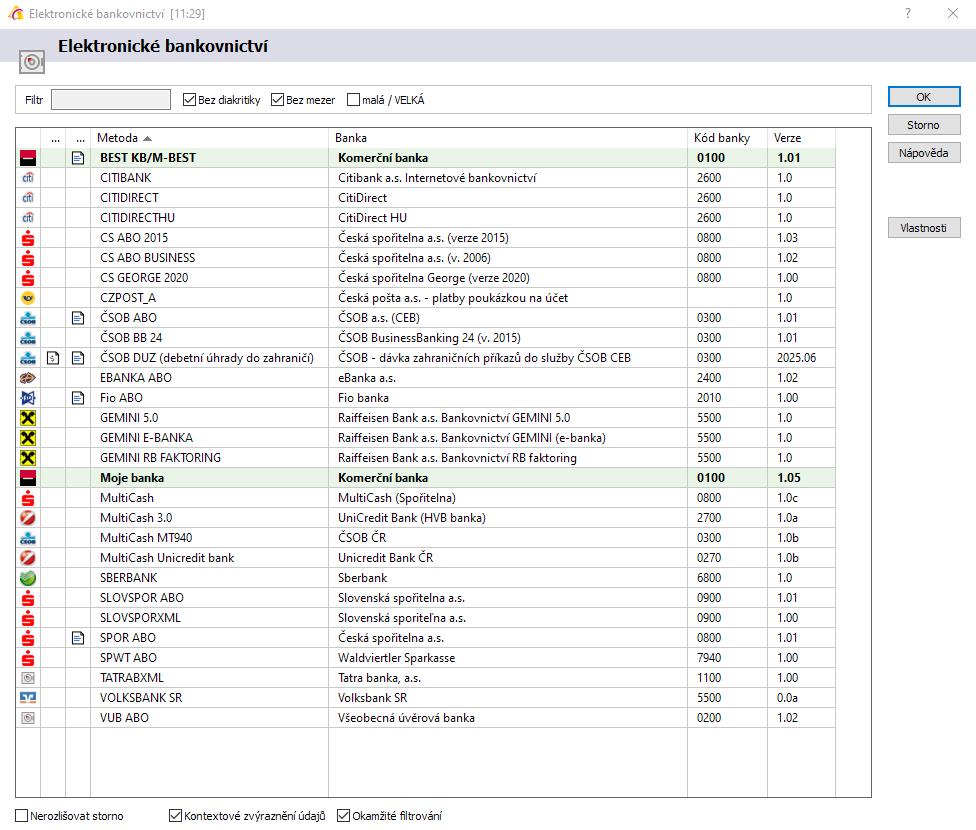Confirm with the OK button
The height and width of the screenshot is (830, 976).
(x=924, y=97)
